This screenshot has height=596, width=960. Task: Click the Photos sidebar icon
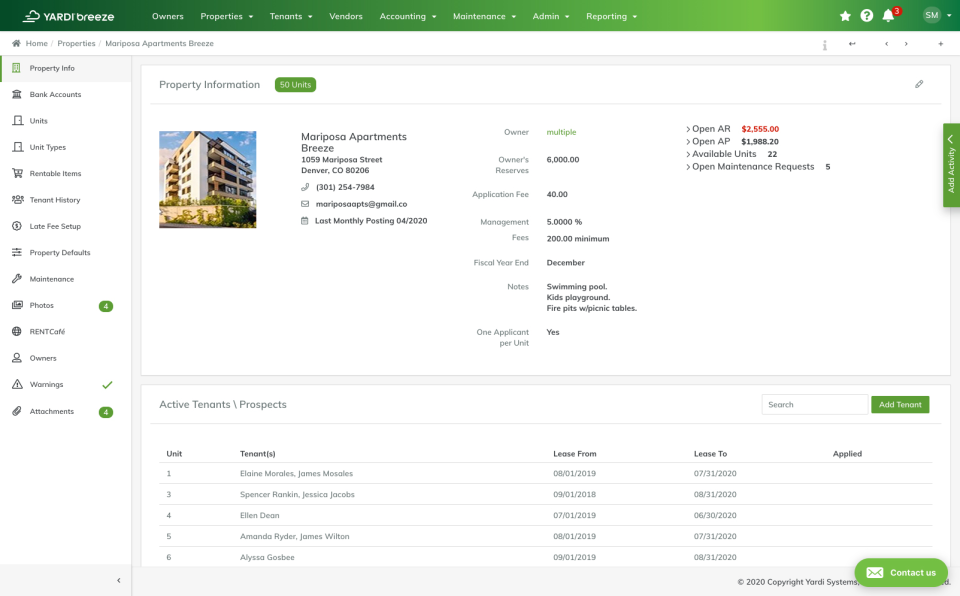(x=17, y=305)
